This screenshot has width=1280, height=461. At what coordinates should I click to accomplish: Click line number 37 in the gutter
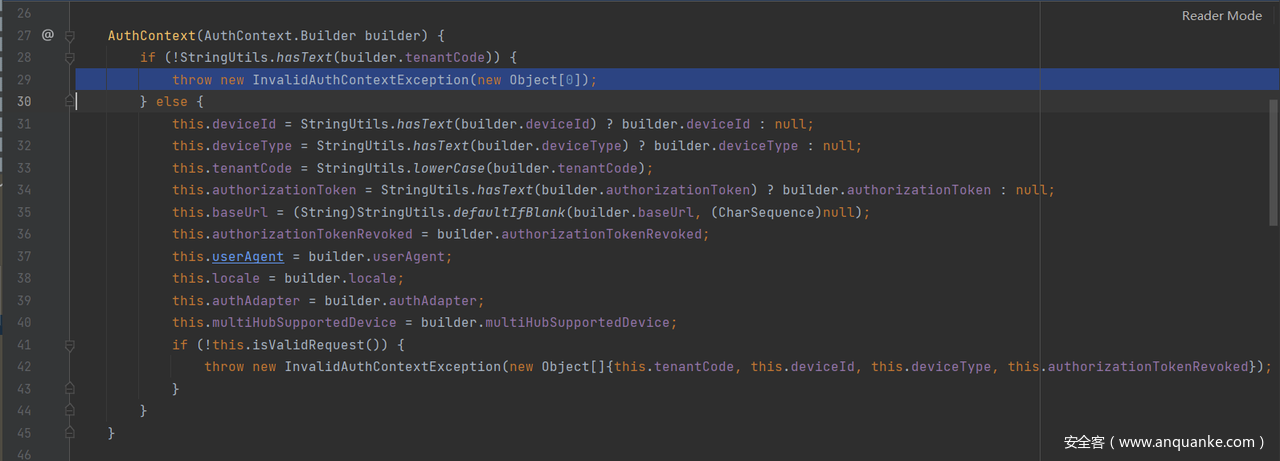(x=24, y=256)
